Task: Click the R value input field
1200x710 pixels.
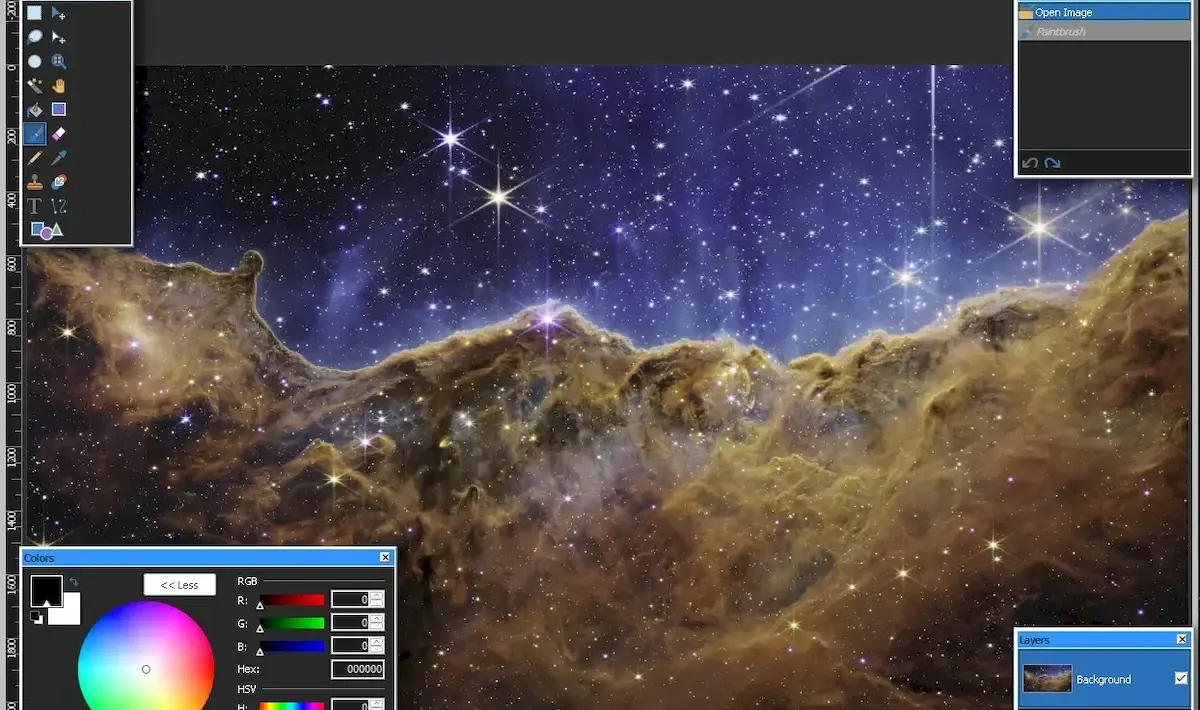Action: [351, 599]
